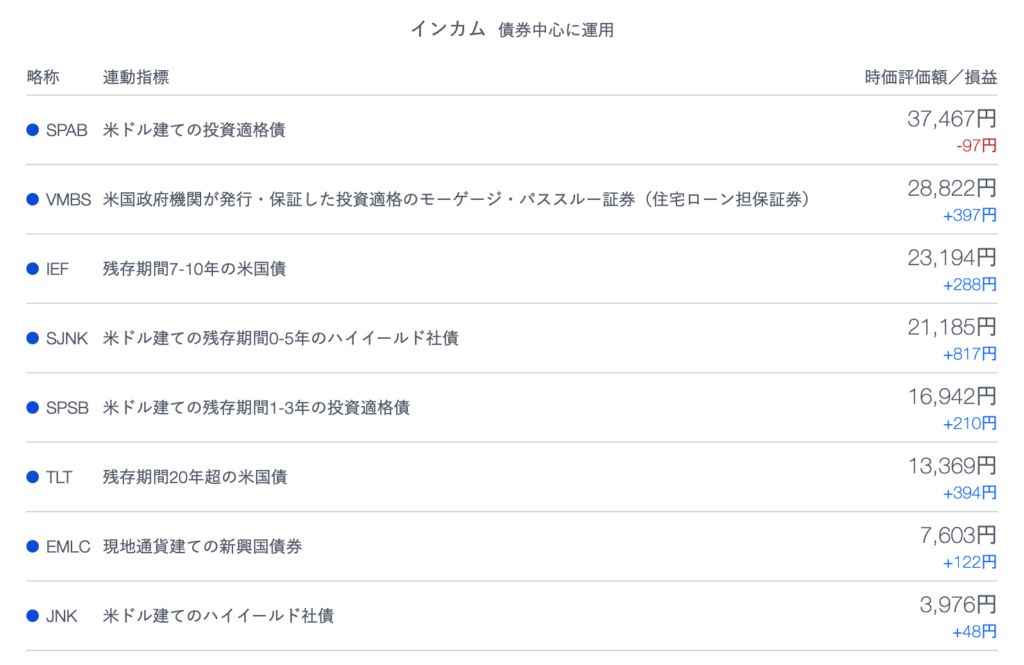Click the インカム section heading
This screenshot has width=1024, height=665.
[448, 29]
